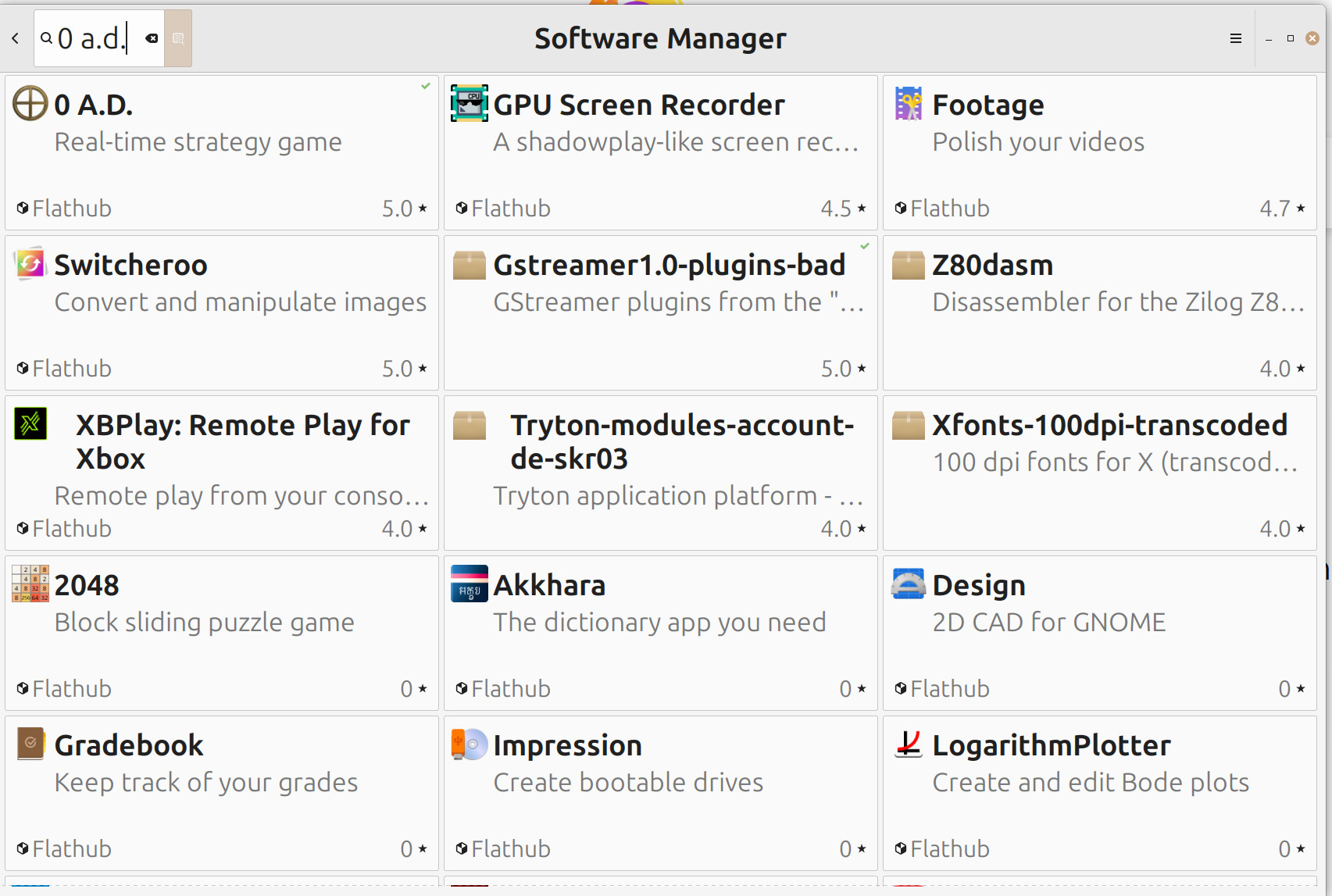Click 'Create bootable drives' description
Viewport: 1332px width, 896px height.
click(629, 783)
